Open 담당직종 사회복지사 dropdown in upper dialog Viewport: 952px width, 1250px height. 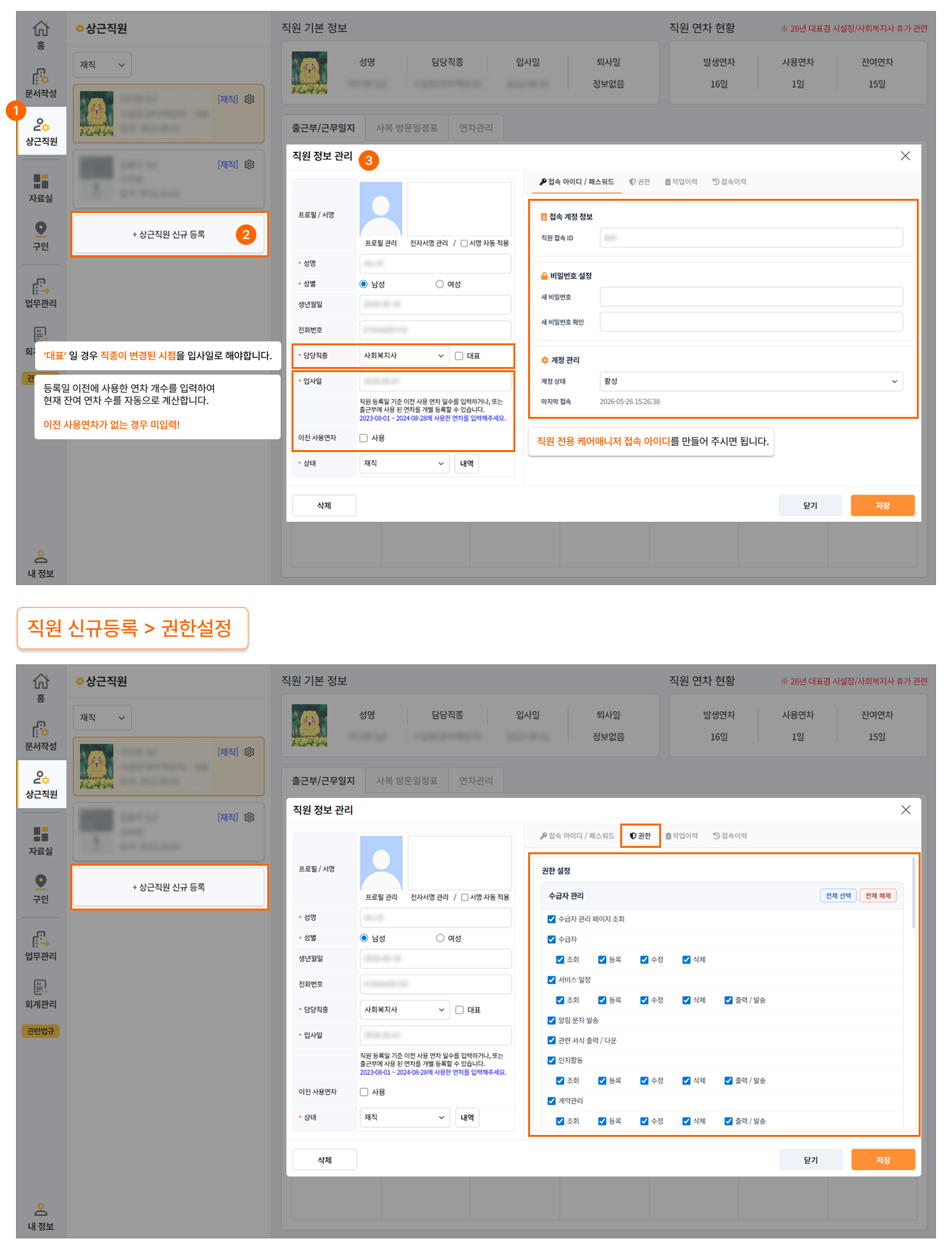404,355
